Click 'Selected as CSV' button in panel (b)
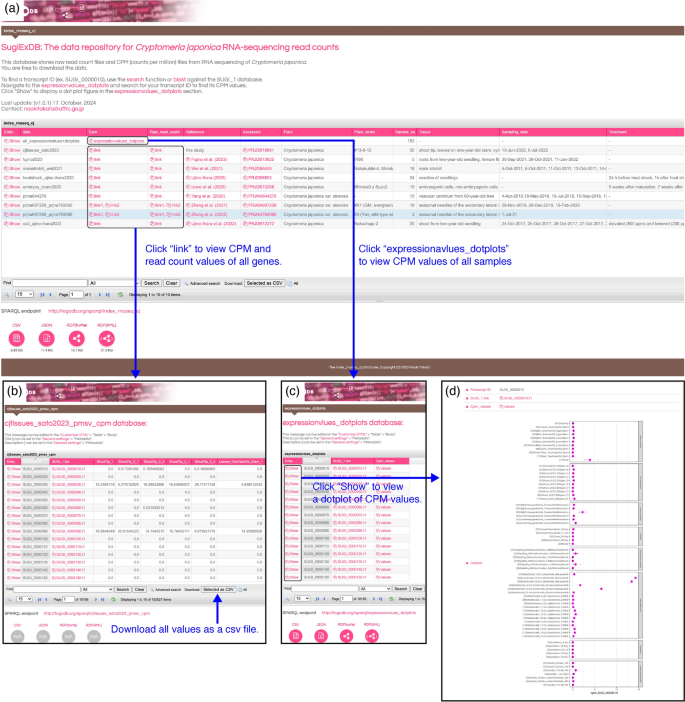Screen dimensions: 685x702 click(x=218, y=590)
